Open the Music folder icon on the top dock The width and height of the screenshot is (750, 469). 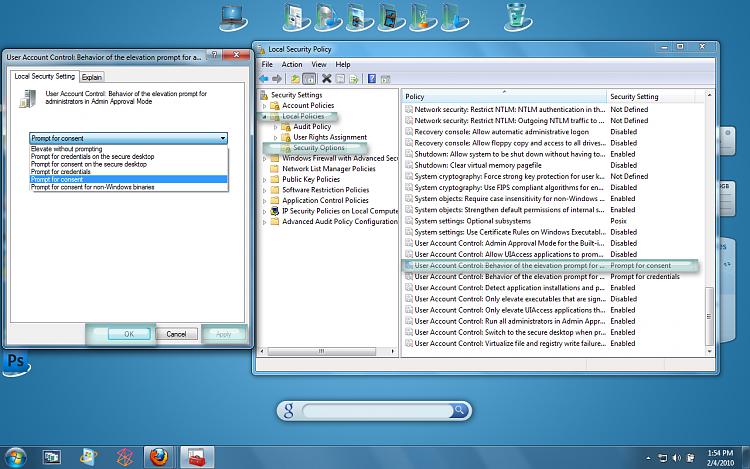[x=328, y=18]
